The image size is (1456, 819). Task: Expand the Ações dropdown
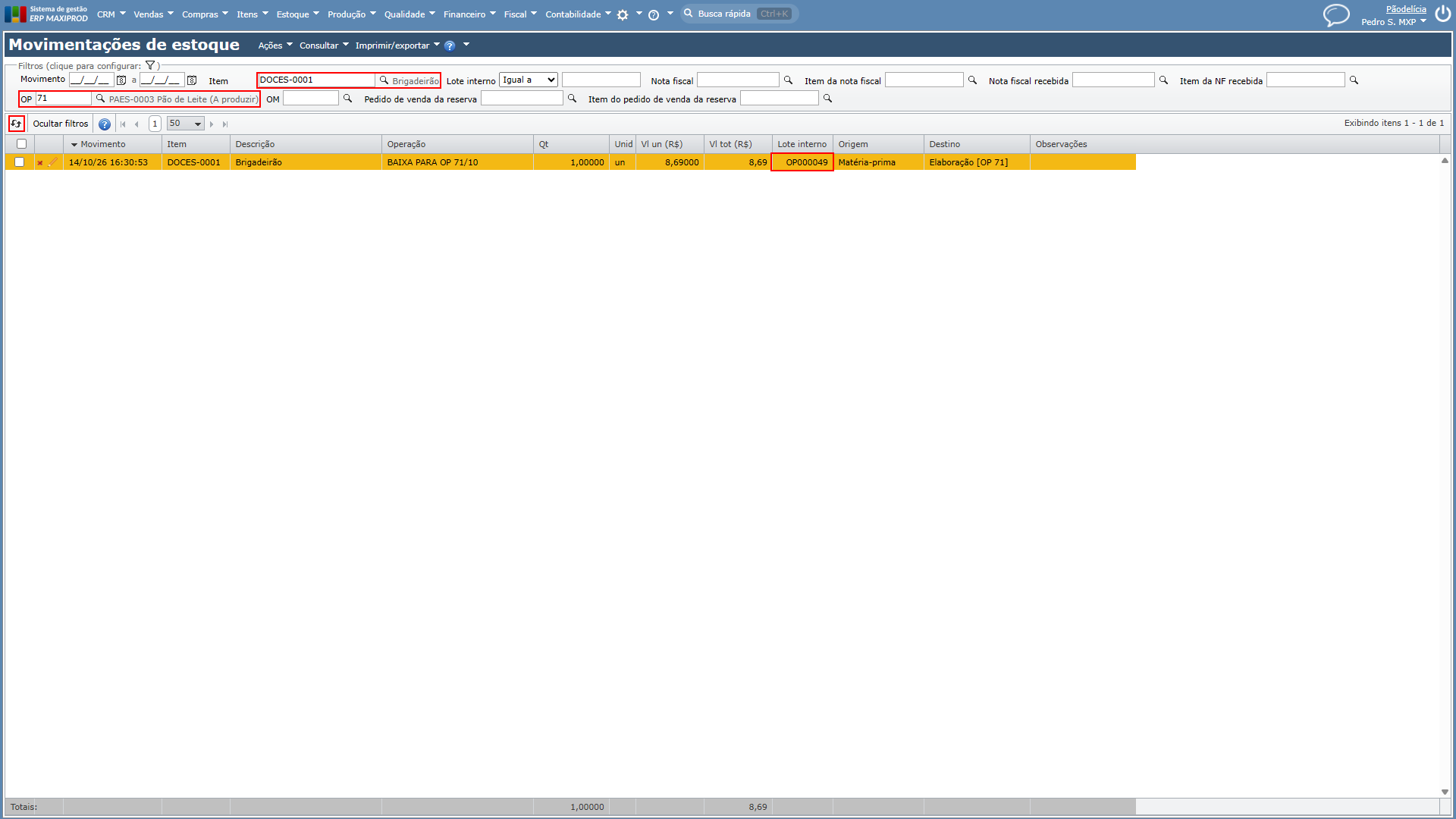tap(275, 45)
